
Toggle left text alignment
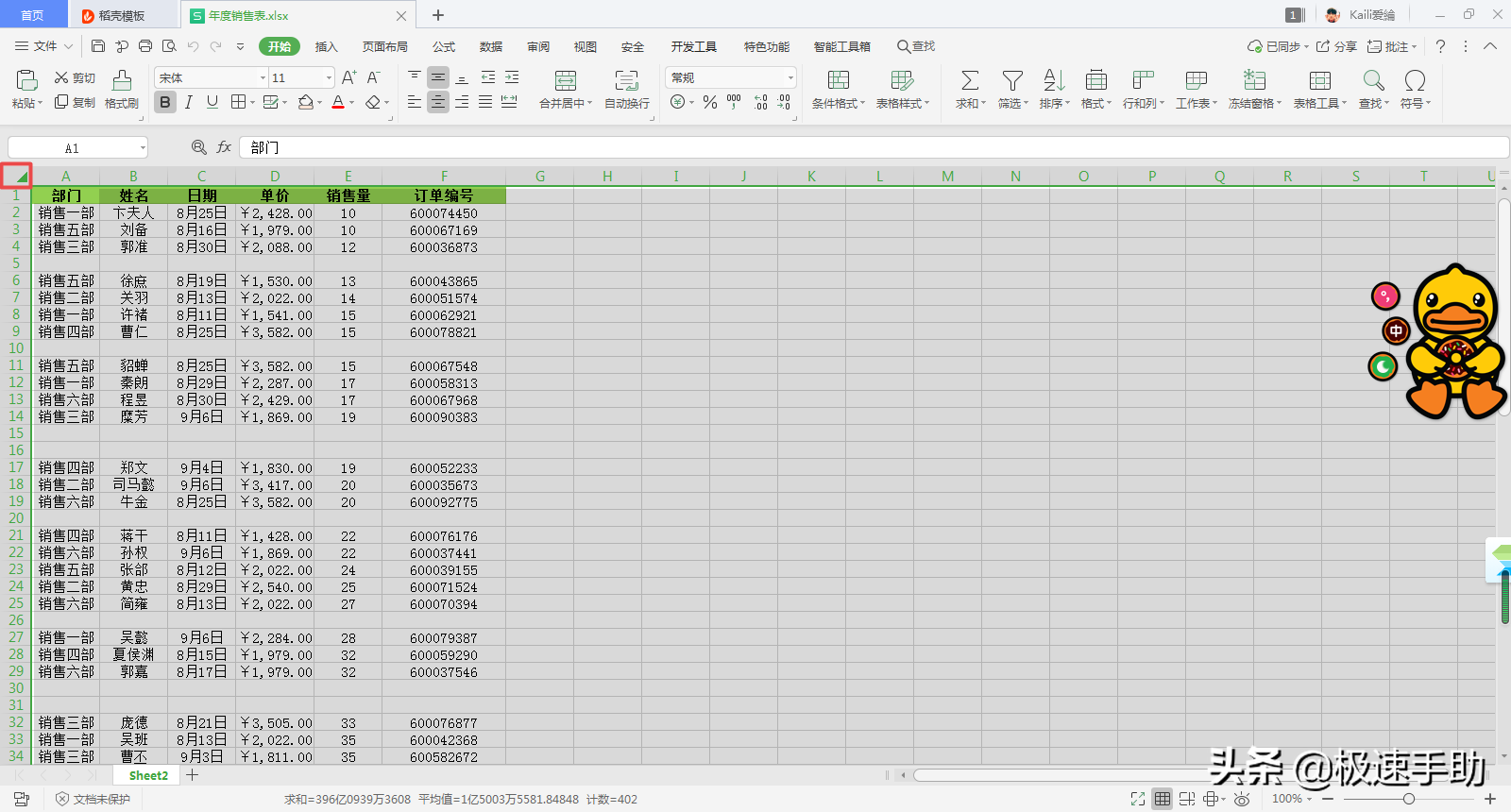coord(415,102)
